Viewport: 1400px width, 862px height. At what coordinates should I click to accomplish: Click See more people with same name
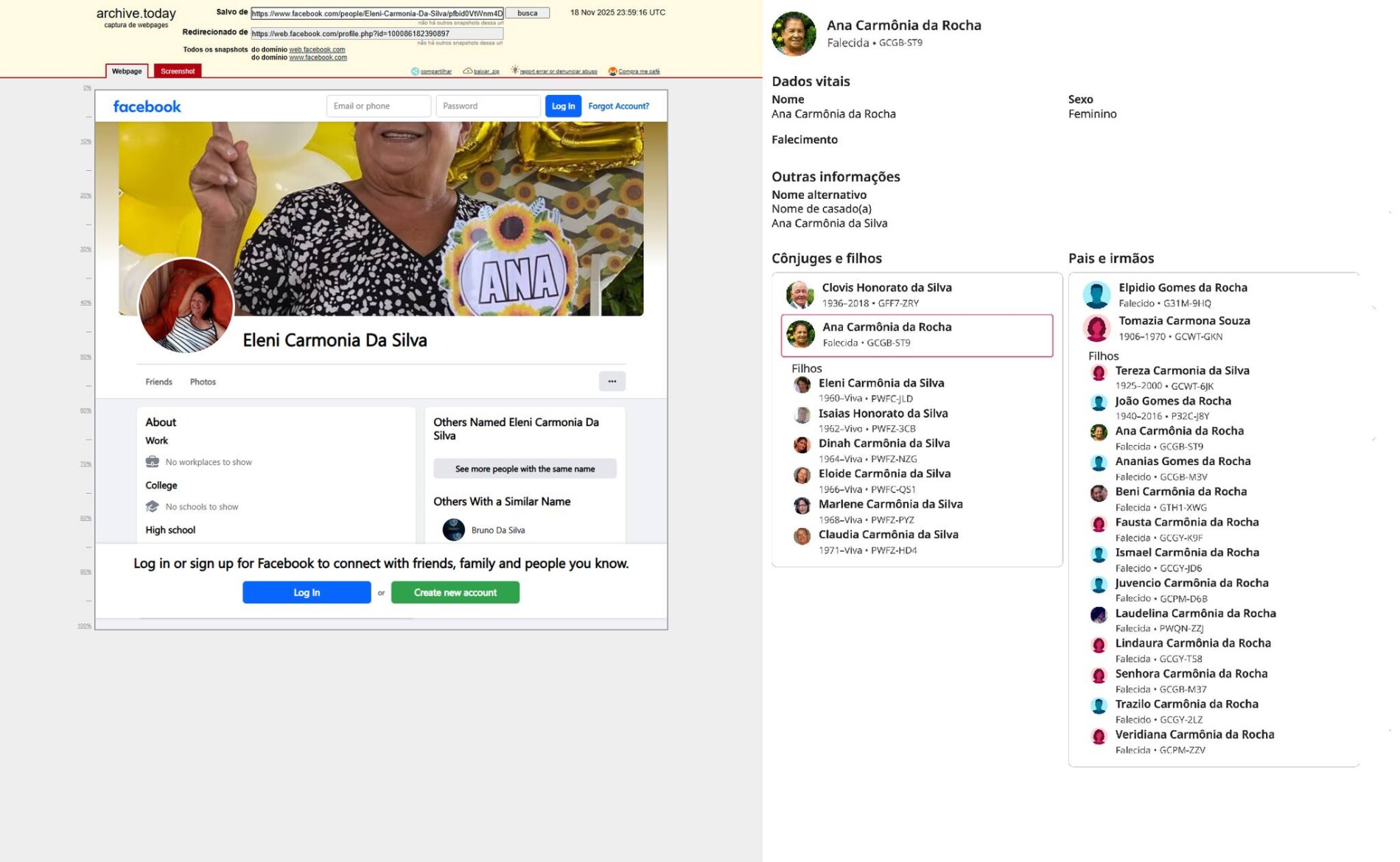(525, 469)
